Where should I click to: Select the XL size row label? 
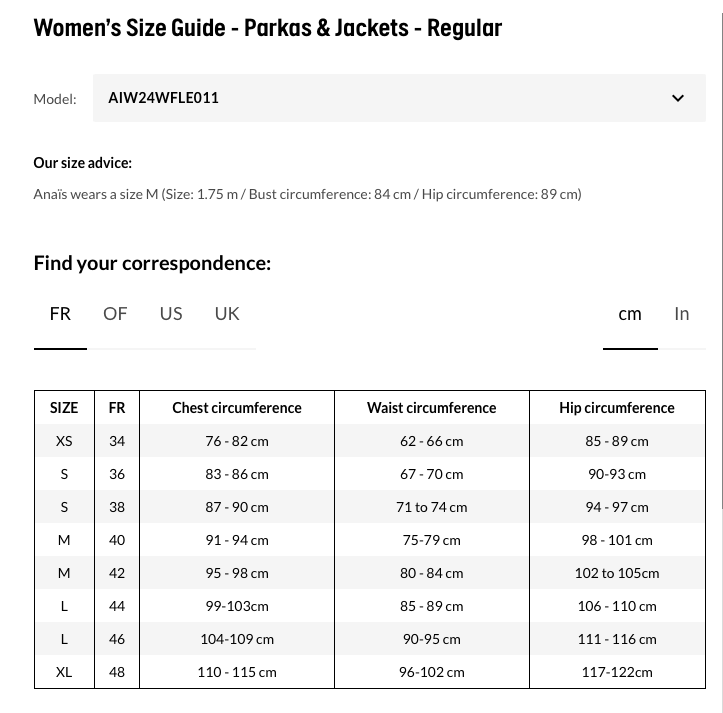click(64, 672)
